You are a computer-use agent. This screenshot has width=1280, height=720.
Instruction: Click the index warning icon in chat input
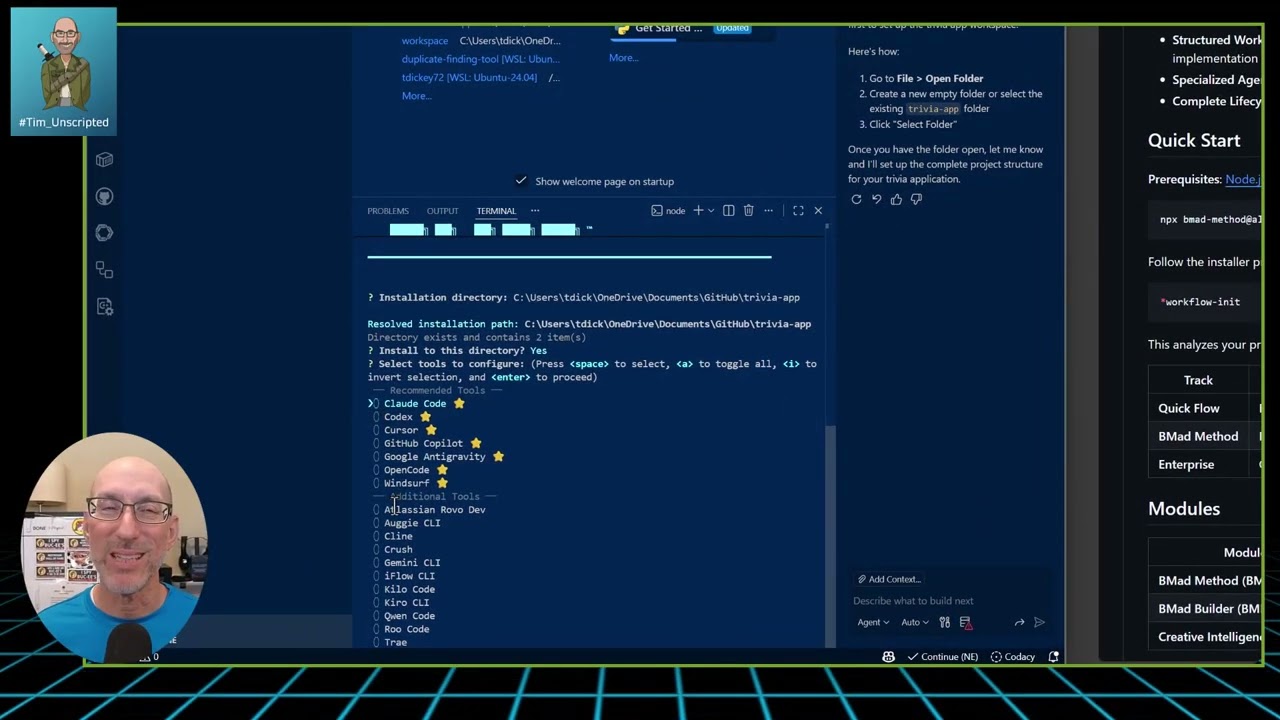[965, 622]
